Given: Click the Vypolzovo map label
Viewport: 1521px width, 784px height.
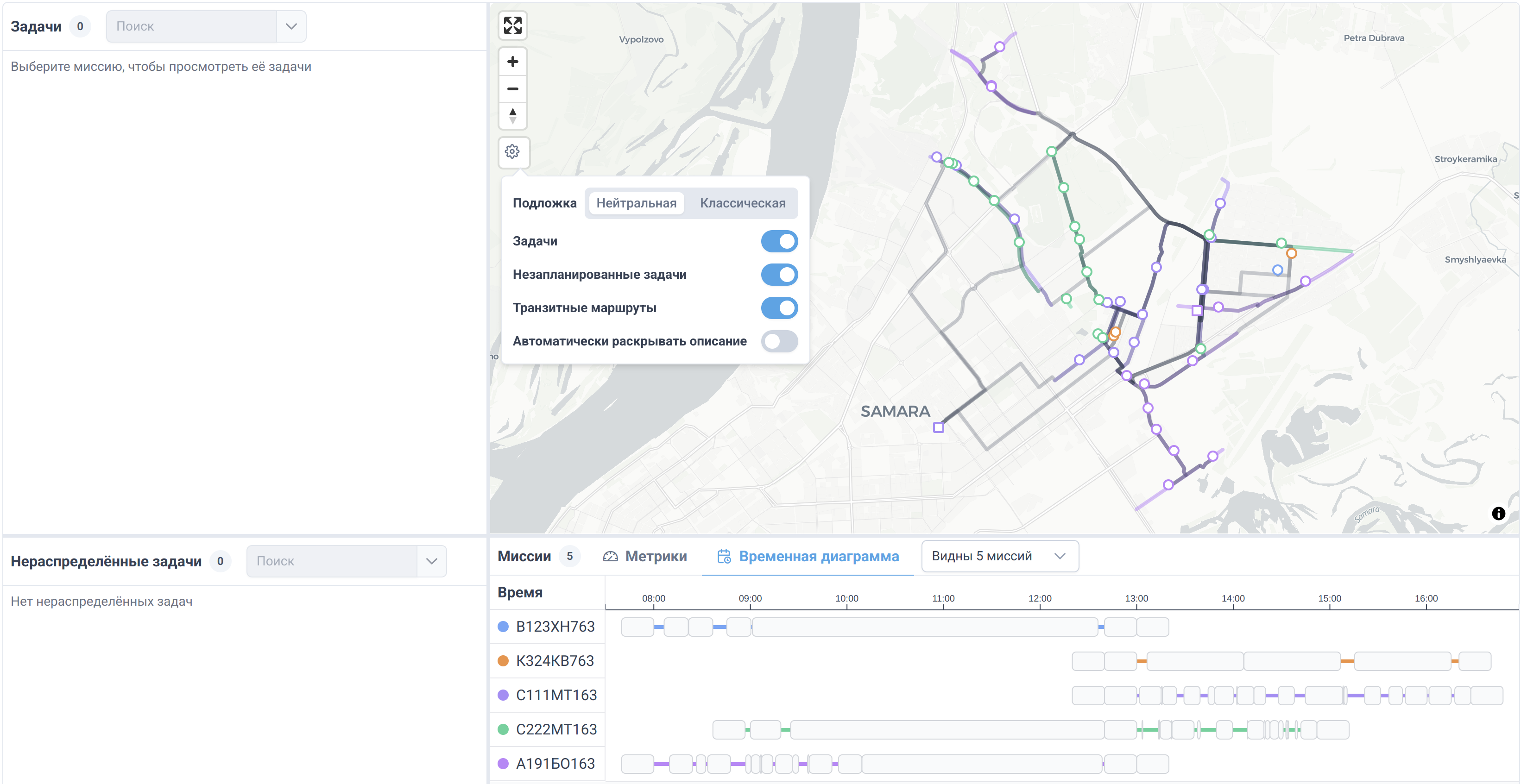Looking at the screenshot, I should point(641,39).
